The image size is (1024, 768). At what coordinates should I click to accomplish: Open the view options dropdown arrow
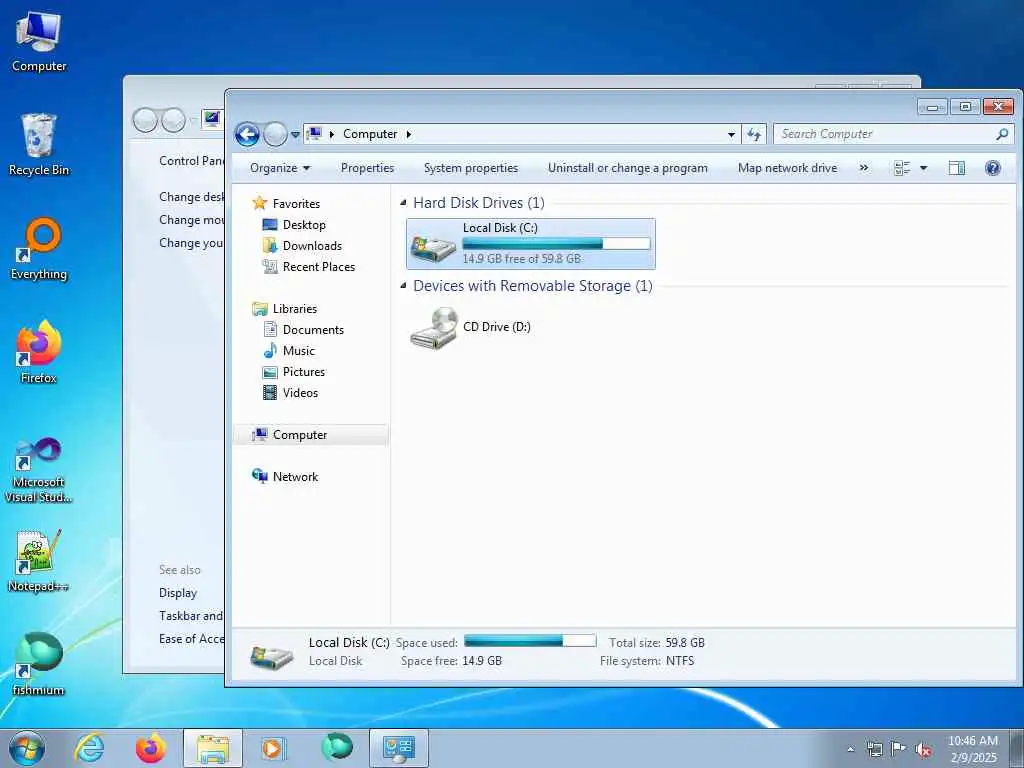(923, 168)
